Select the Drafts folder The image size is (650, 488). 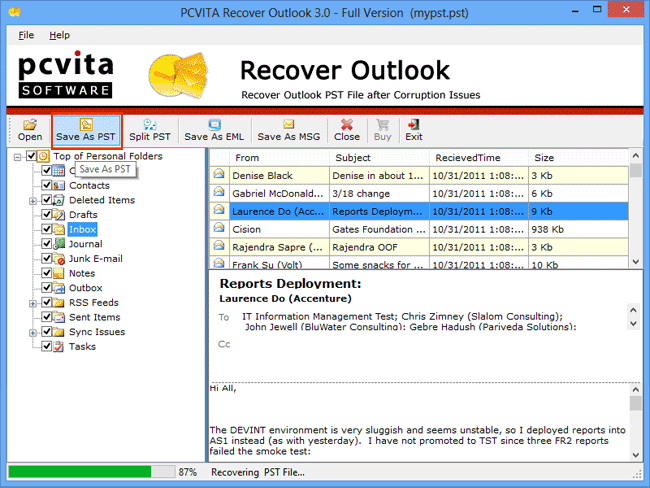(x=83, y=215)
